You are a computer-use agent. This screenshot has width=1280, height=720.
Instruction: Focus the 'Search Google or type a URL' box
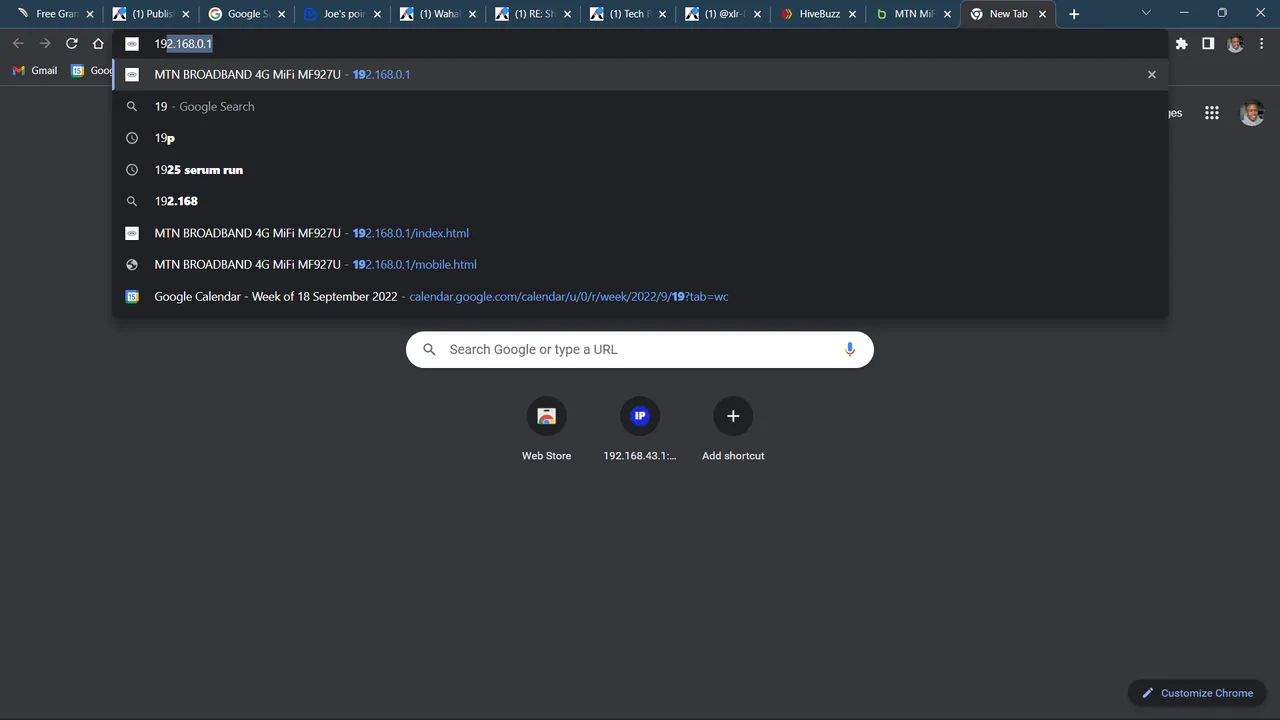tap(640, 349)
